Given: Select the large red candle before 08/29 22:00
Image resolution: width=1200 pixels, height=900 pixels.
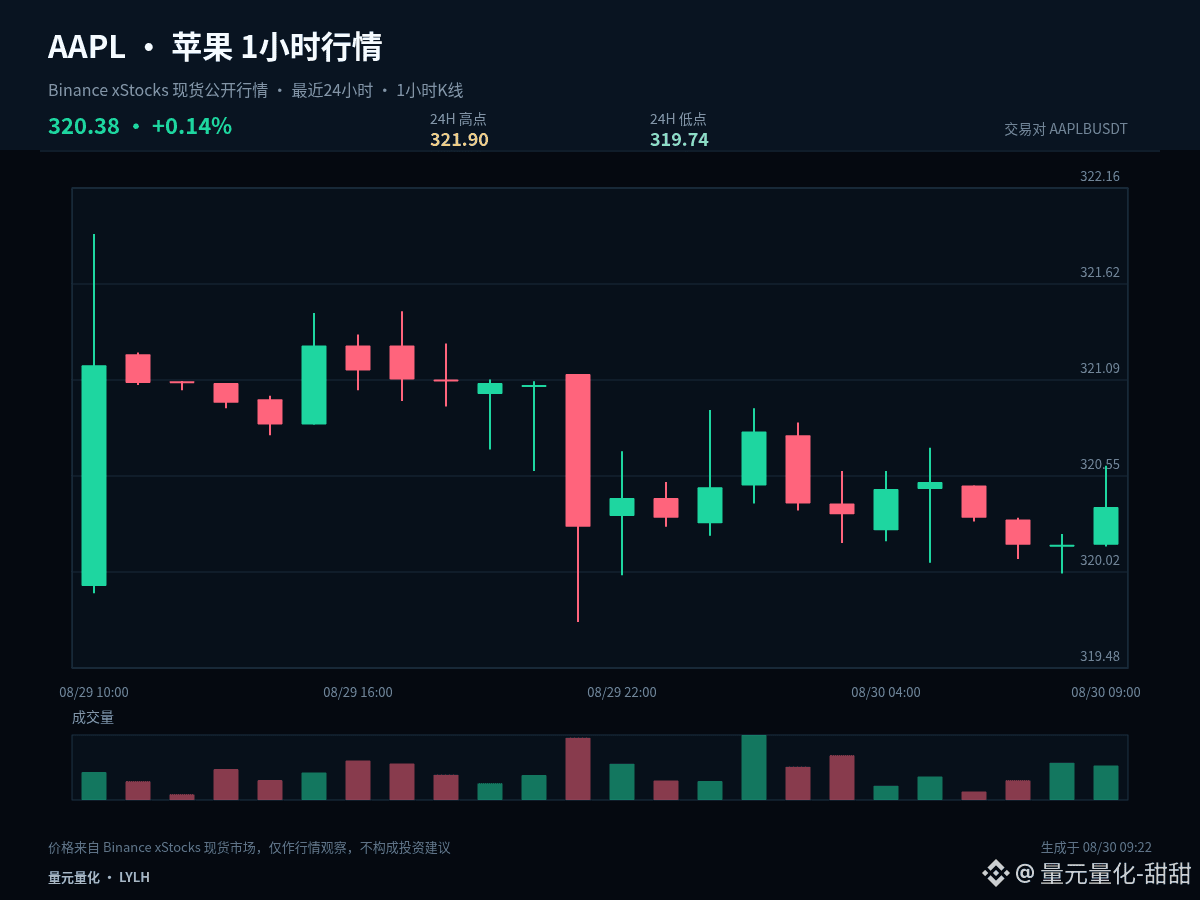Looking at the screenshot, I should [578, 450].
